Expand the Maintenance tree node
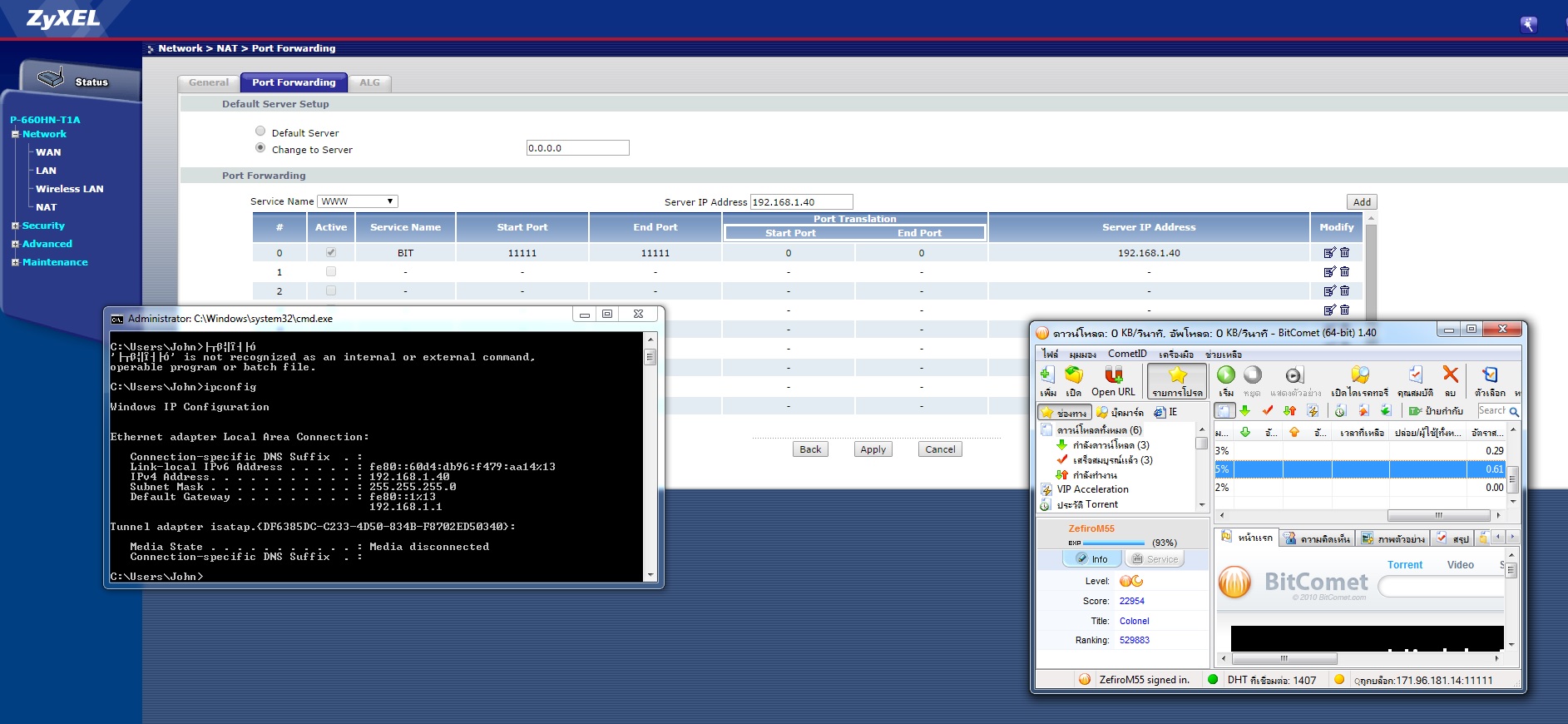 coord(15,262)
